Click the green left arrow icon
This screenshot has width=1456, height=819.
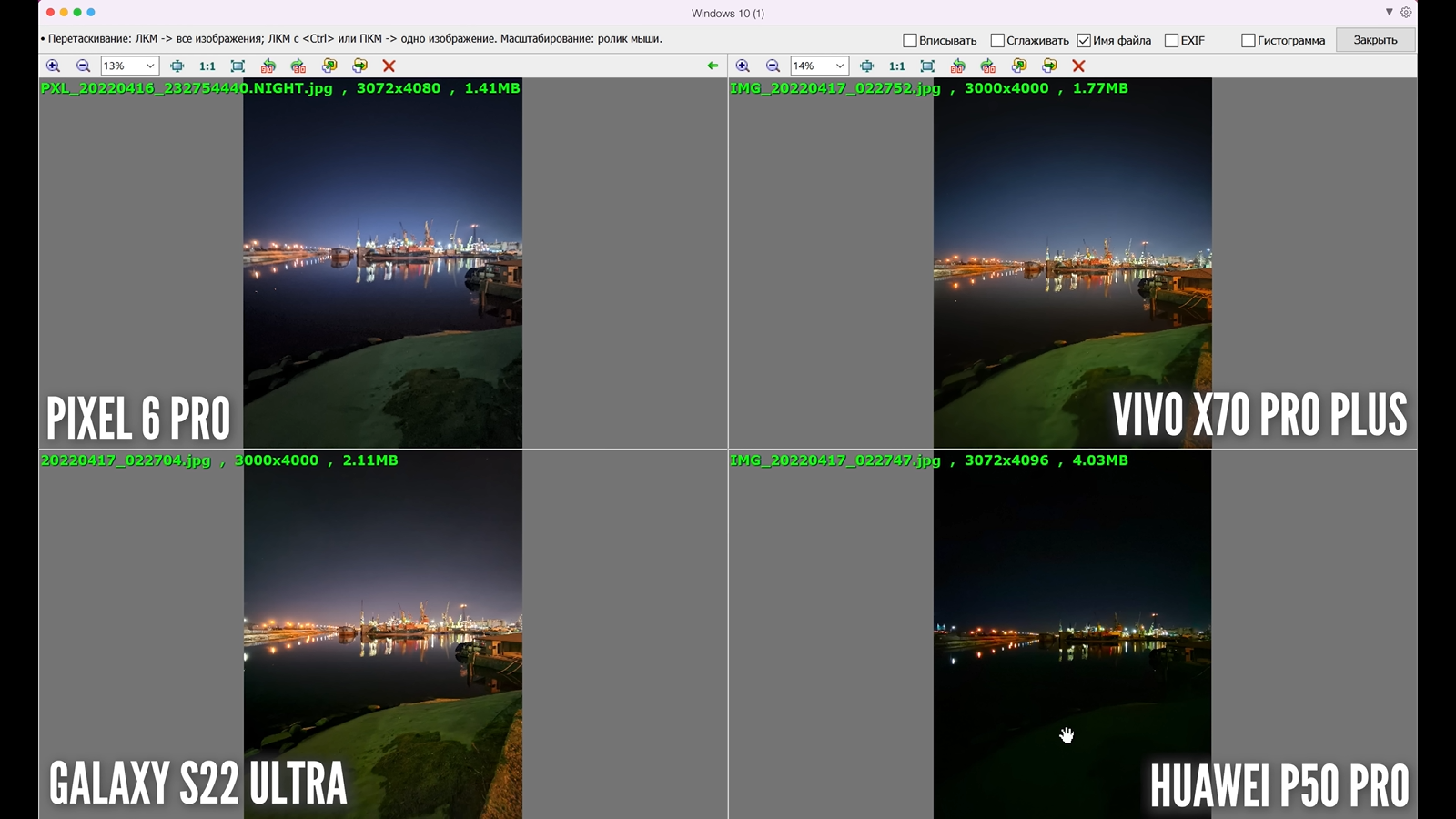713,66
